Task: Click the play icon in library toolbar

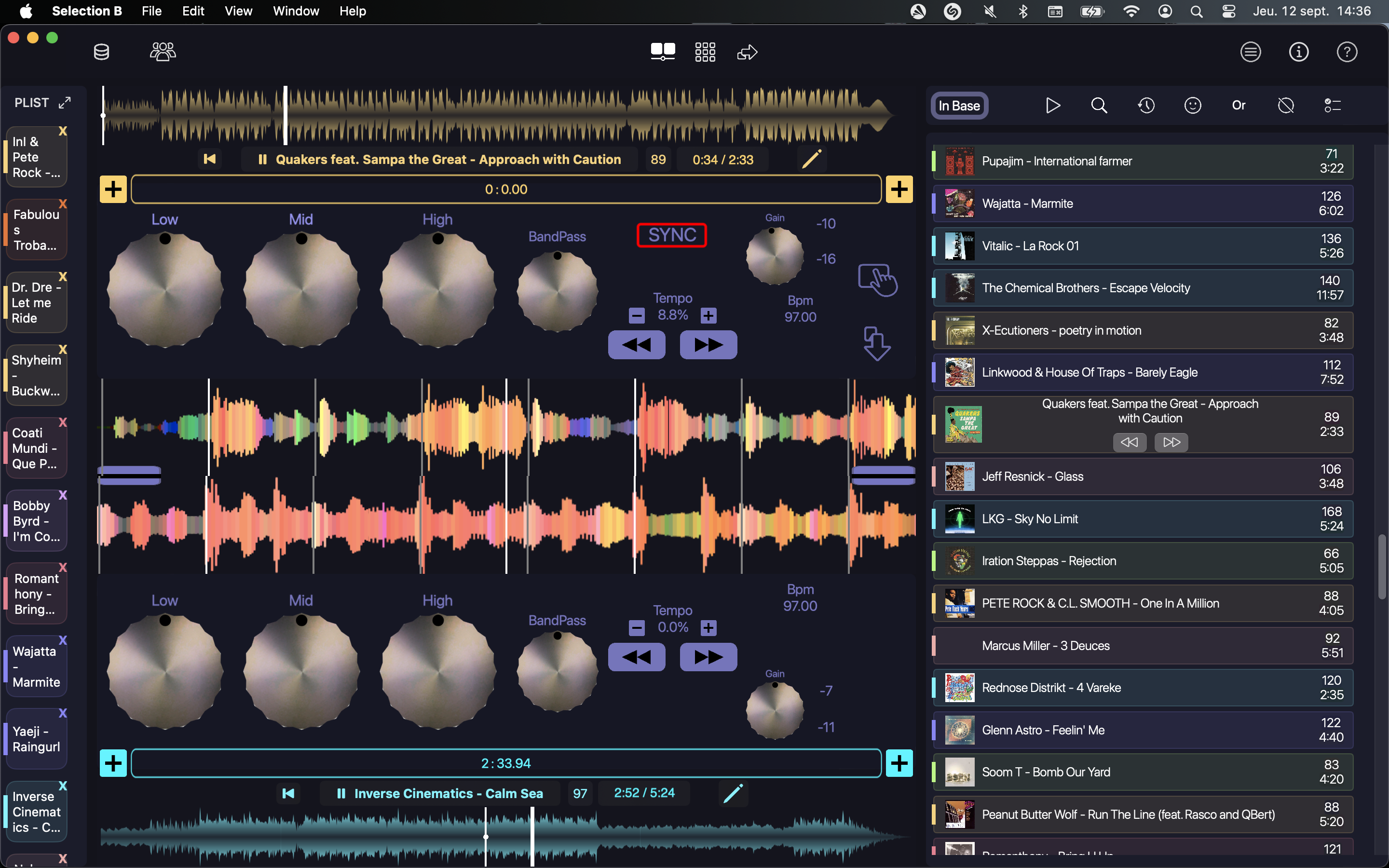Action: coord(1053,106)
